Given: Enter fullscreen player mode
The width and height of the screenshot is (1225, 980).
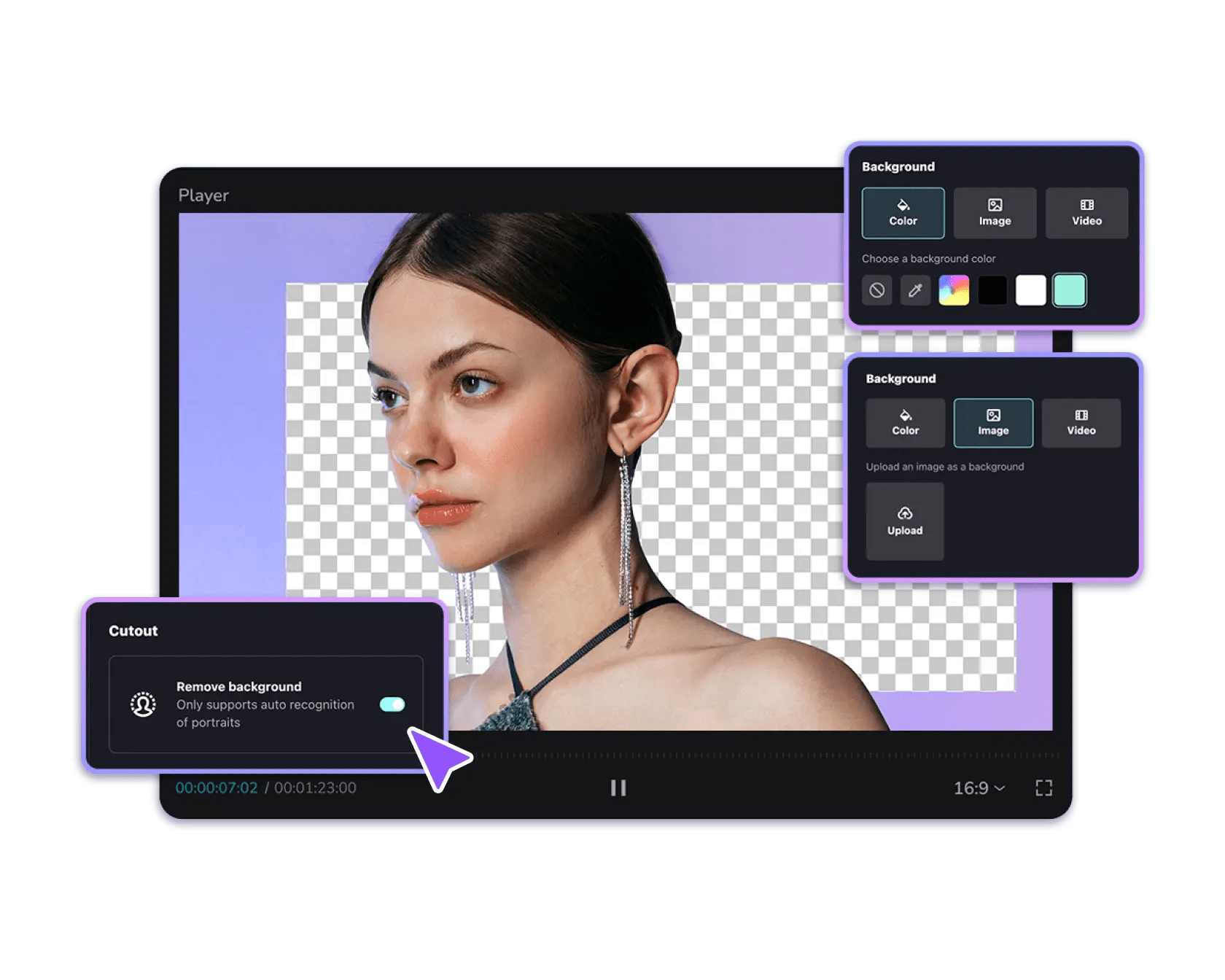Looking at the screenshot, I should coord(1044,787).
